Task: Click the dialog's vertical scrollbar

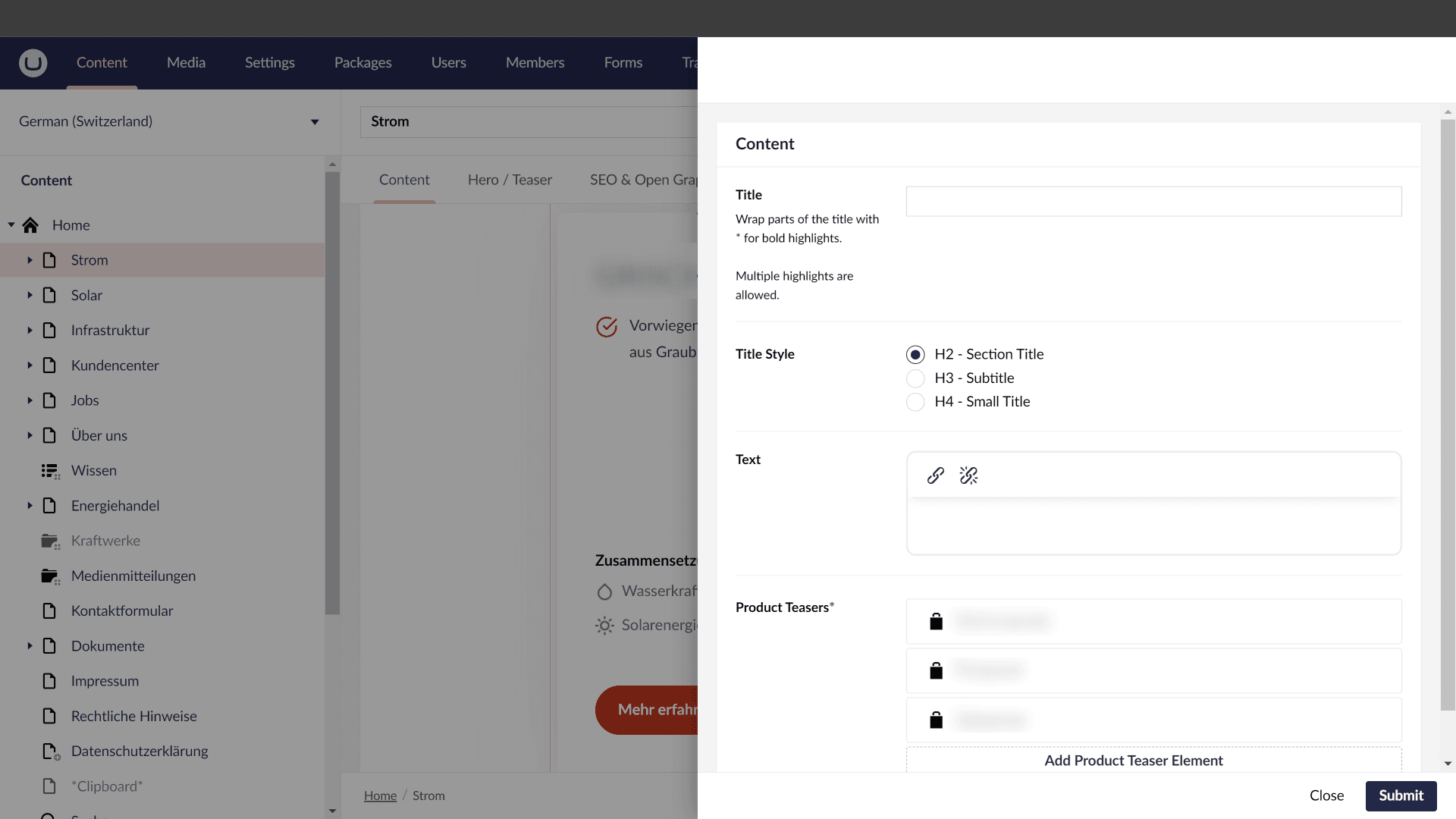Action: (1448, 414)
